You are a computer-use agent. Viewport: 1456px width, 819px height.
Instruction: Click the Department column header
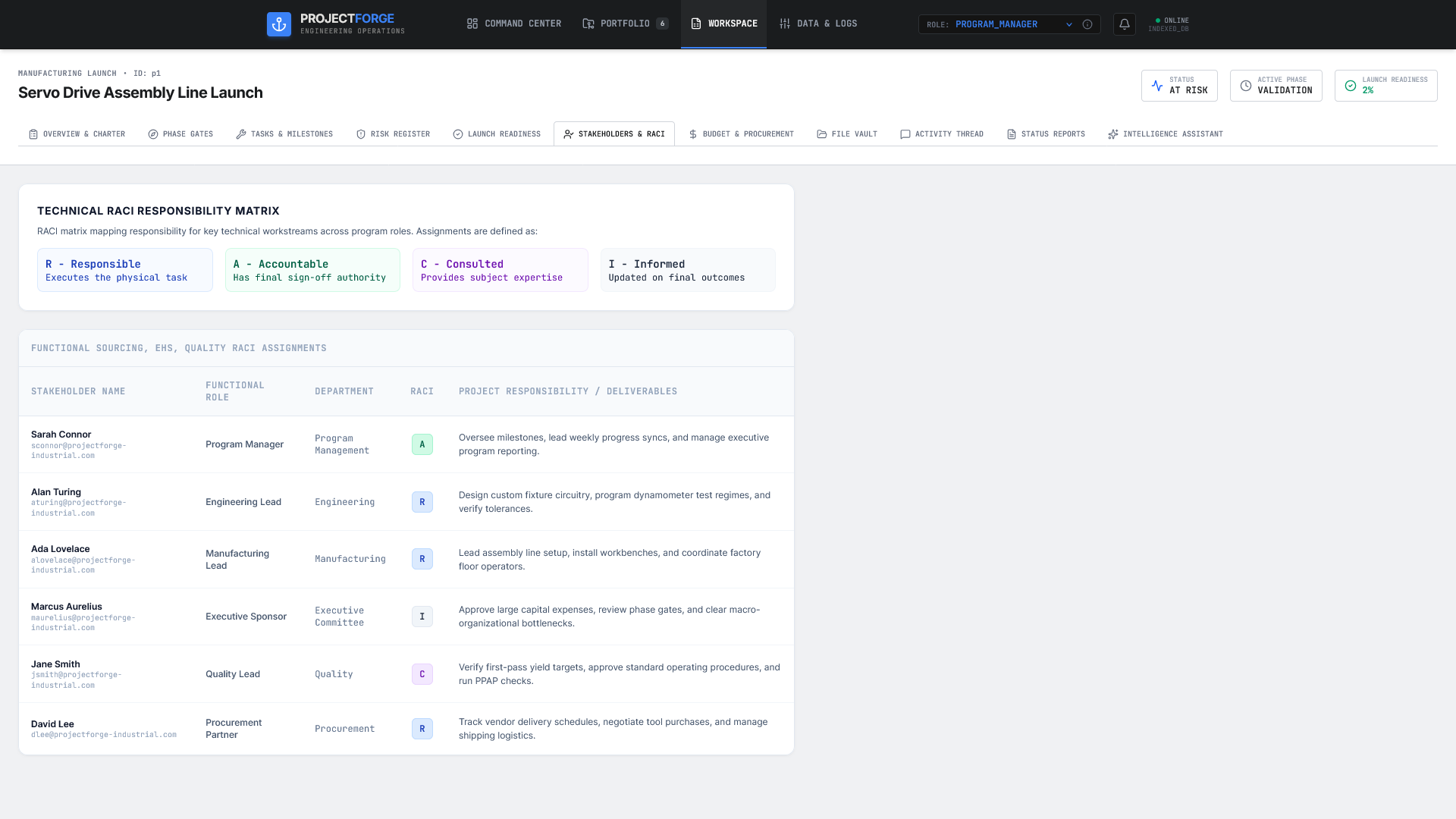click(x=344, y=391)
